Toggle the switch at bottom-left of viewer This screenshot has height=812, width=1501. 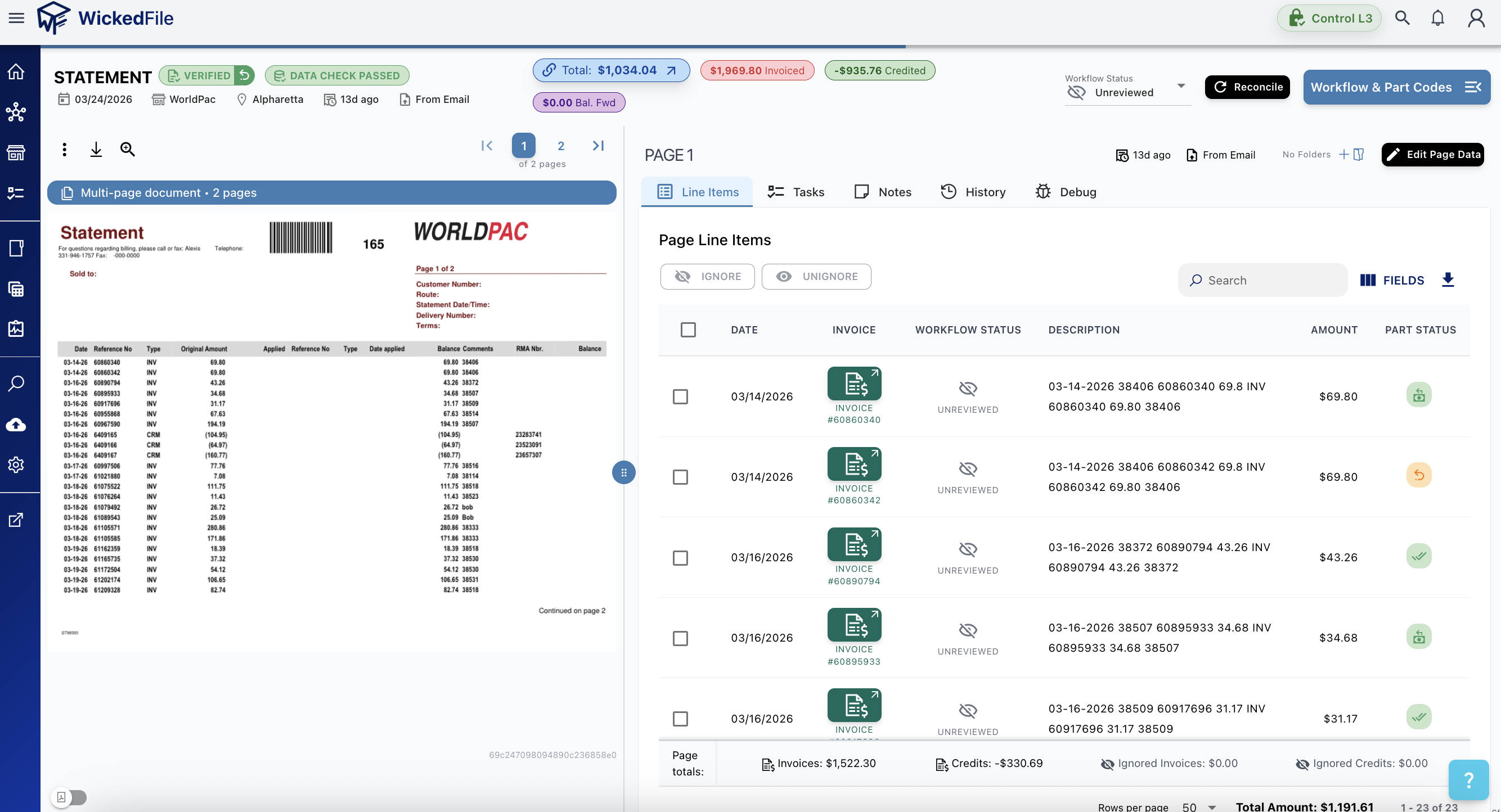(70, 797)
